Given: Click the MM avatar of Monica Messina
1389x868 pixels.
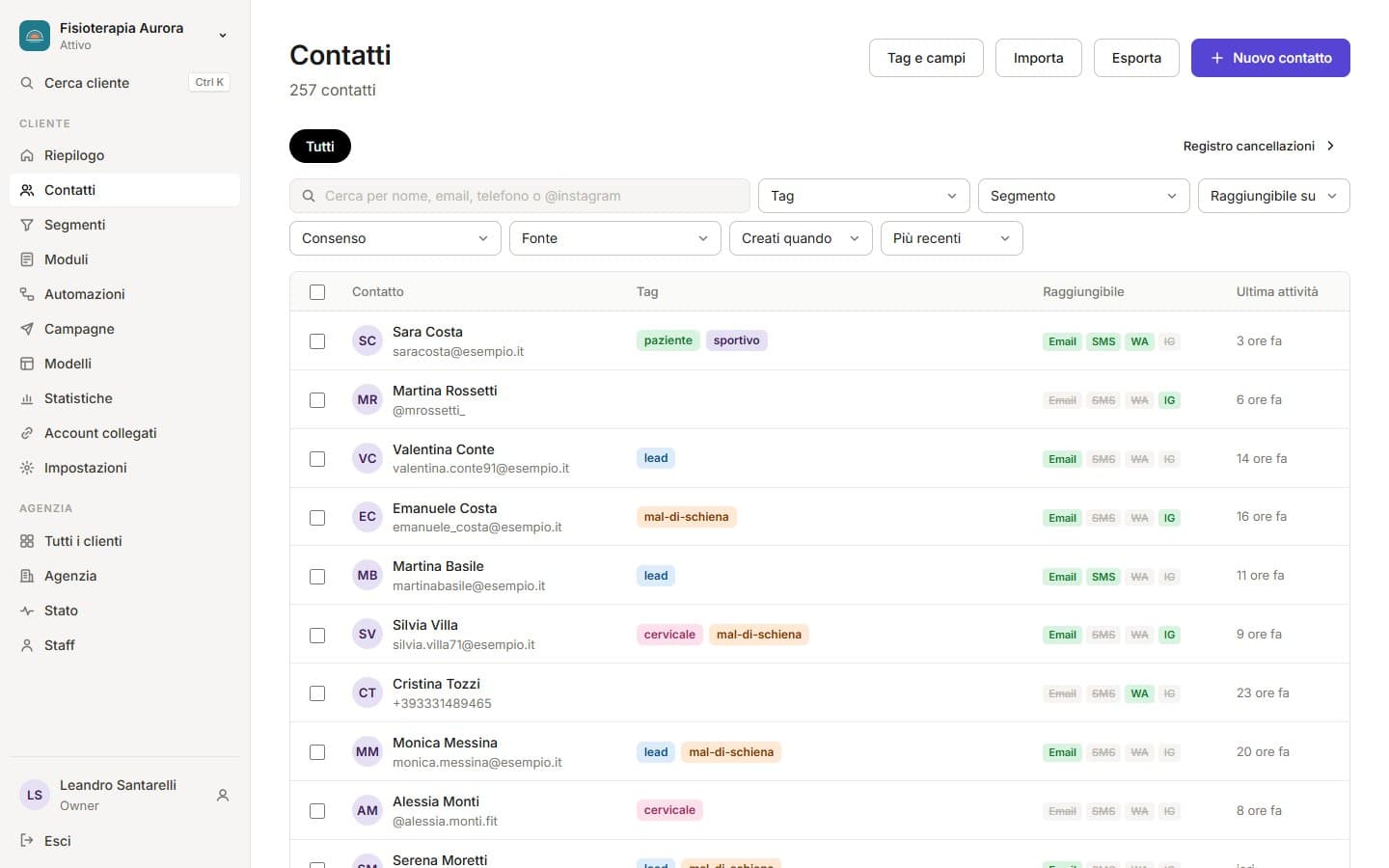Looking at the screenshot, I should pos(368,751).
